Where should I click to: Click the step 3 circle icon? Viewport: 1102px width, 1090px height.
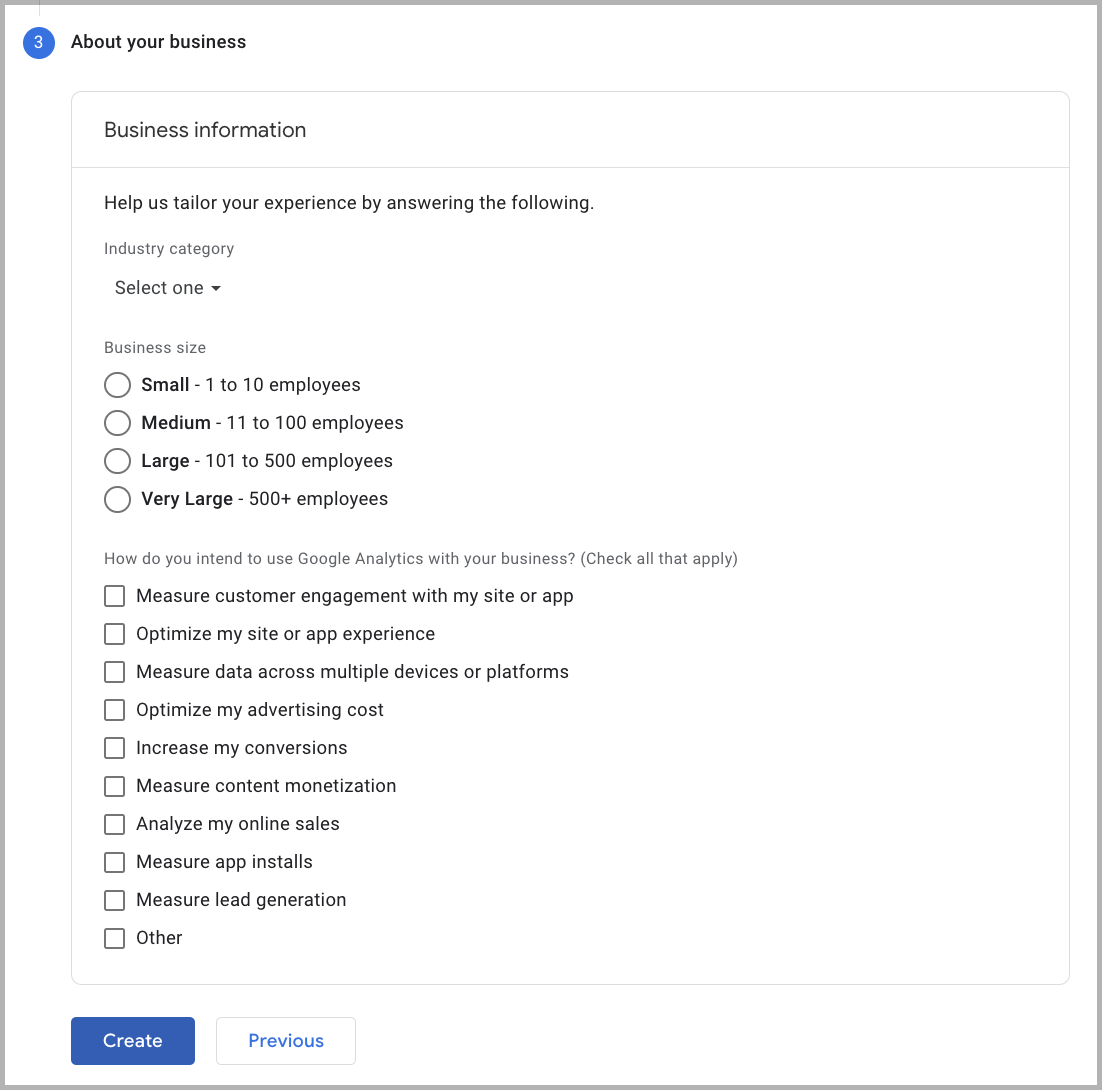point(39,43)
